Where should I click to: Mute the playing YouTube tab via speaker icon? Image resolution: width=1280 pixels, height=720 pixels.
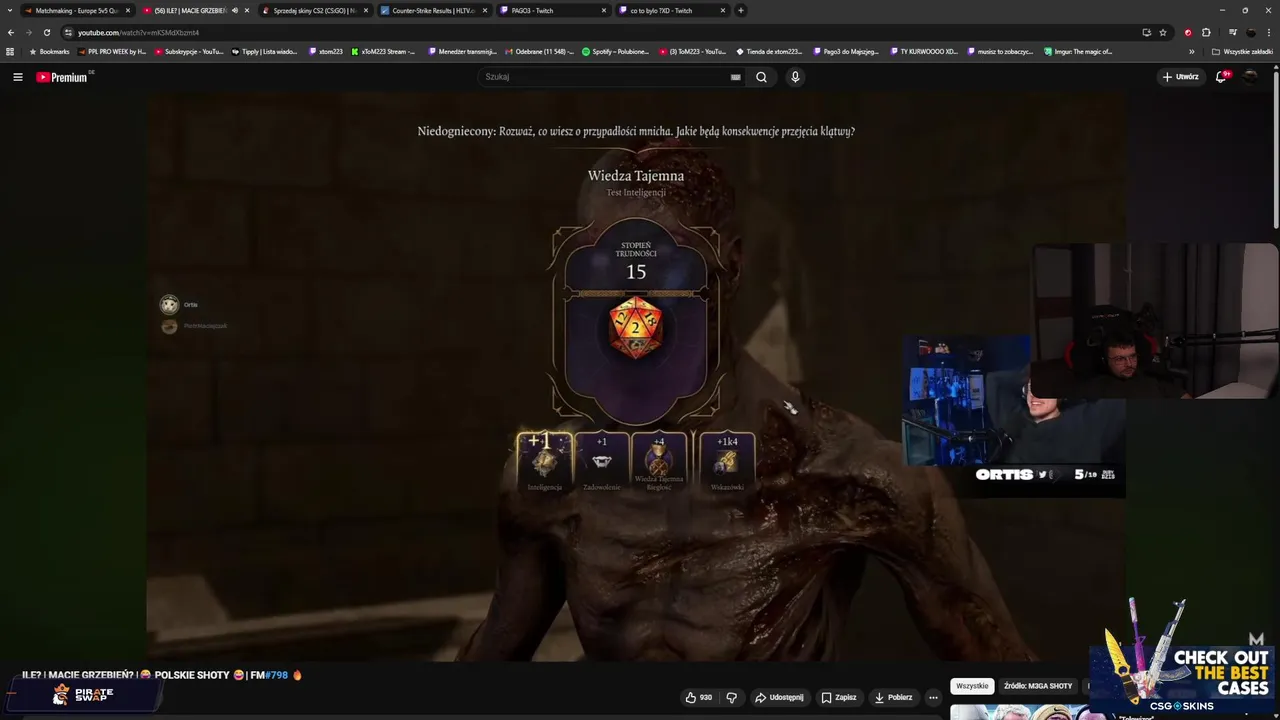tap(235, 10)
